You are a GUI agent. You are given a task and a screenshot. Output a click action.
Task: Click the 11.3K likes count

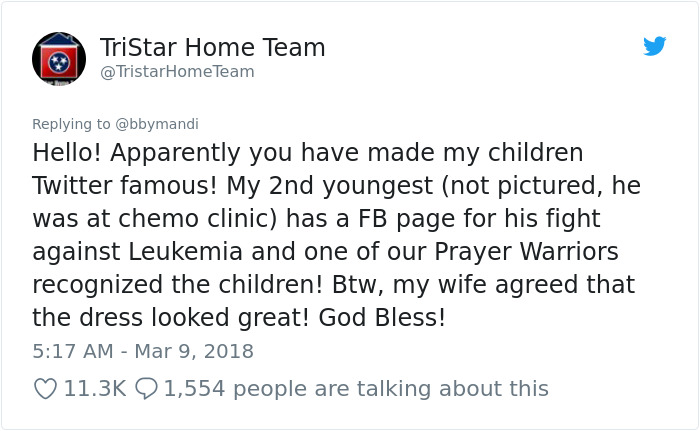click(94, 388)
